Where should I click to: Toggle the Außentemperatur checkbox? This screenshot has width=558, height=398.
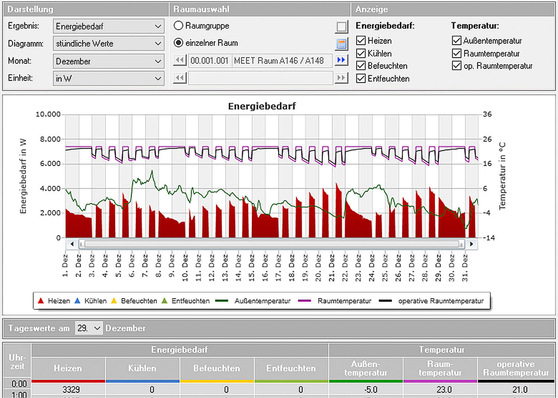tap(457, 40)
